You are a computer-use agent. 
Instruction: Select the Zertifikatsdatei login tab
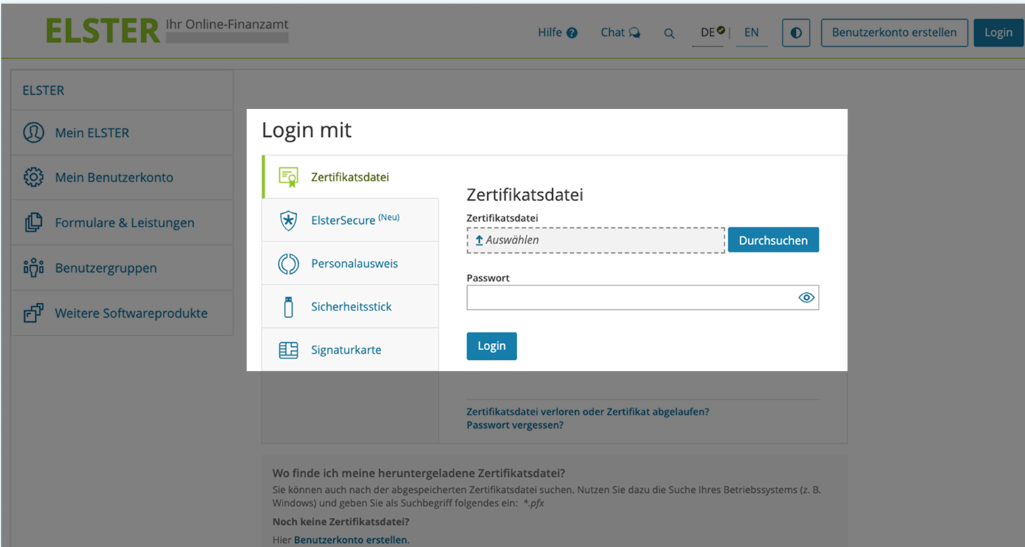350,177
